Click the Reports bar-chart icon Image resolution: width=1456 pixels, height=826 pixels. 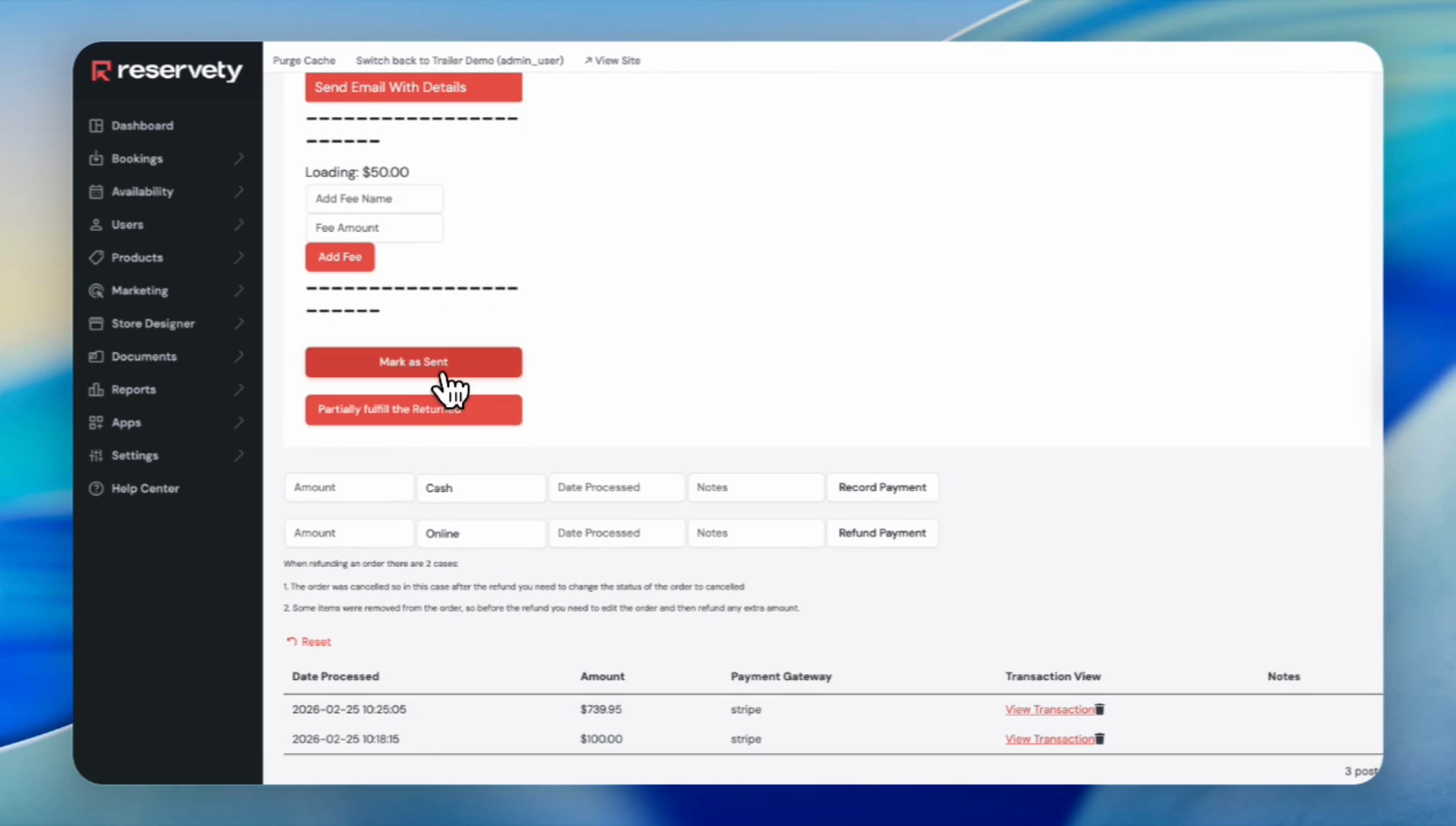pos(96,389)
